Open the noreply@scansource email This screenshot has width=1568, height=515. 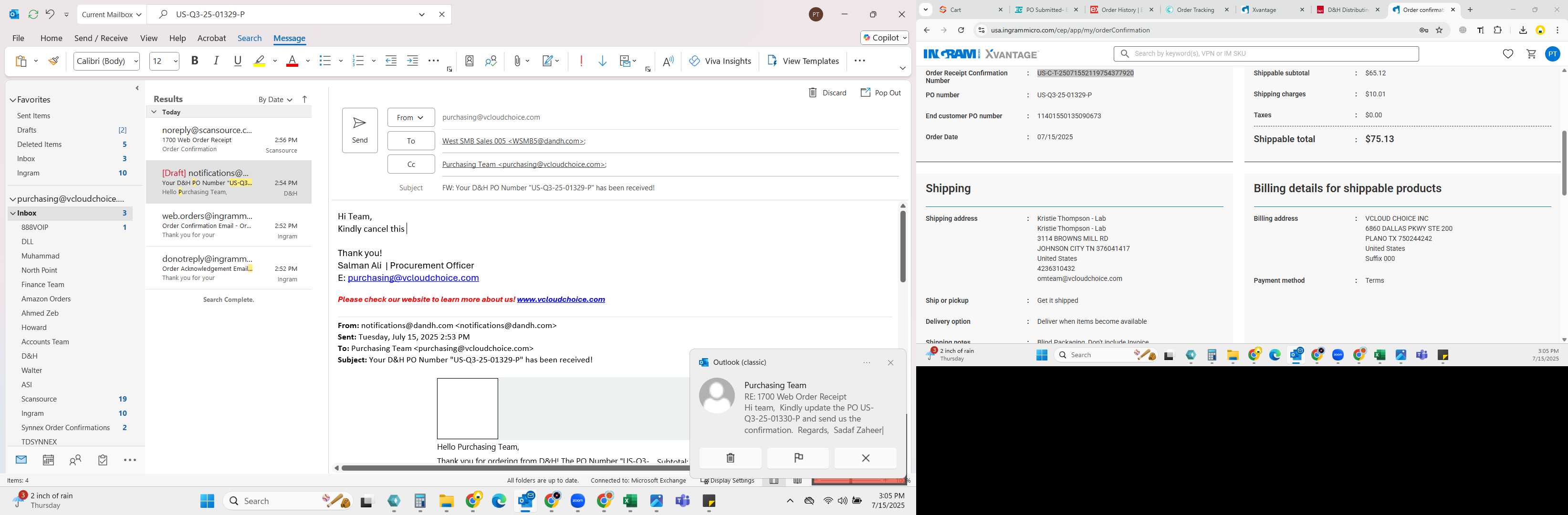(229, 139)
